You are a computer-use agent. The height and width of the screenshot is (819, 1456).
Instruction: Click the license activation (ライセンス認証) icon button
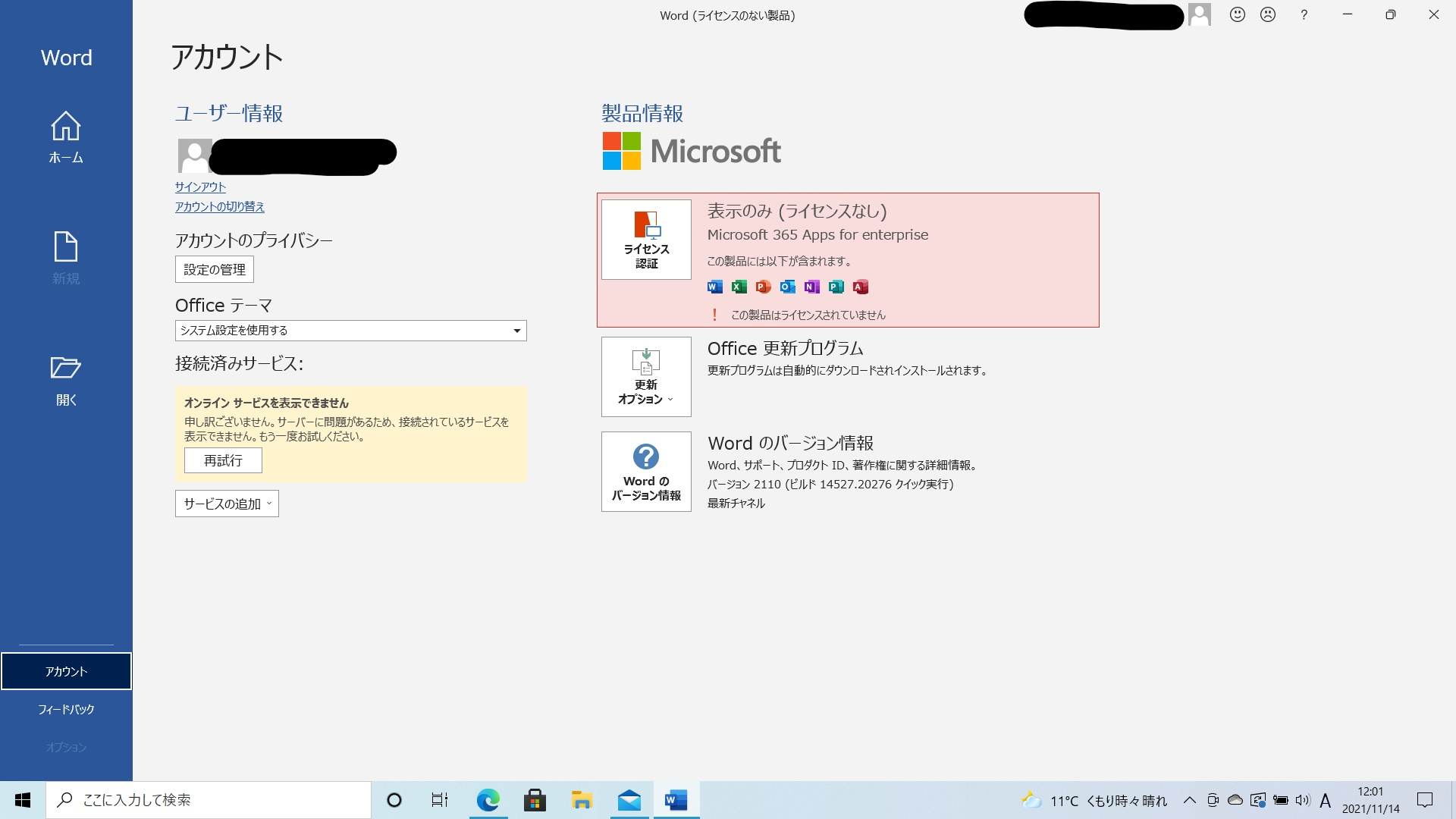(646, 240)
